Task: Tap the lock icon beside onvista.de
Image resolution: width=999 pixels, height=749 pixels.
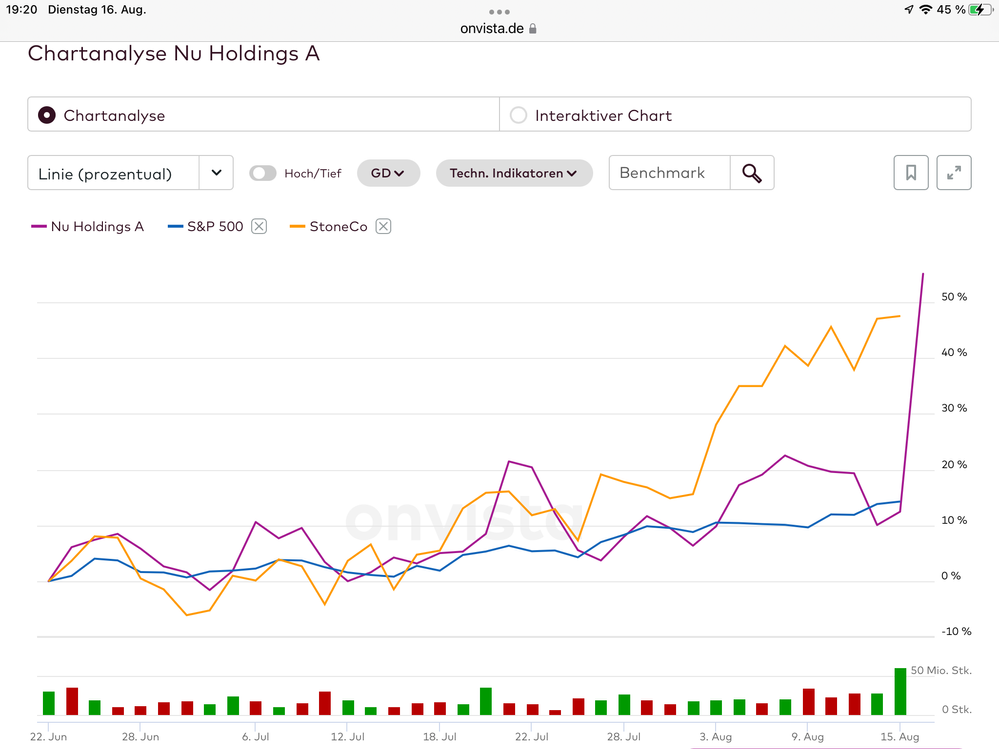Action: [x=533, y=29]
